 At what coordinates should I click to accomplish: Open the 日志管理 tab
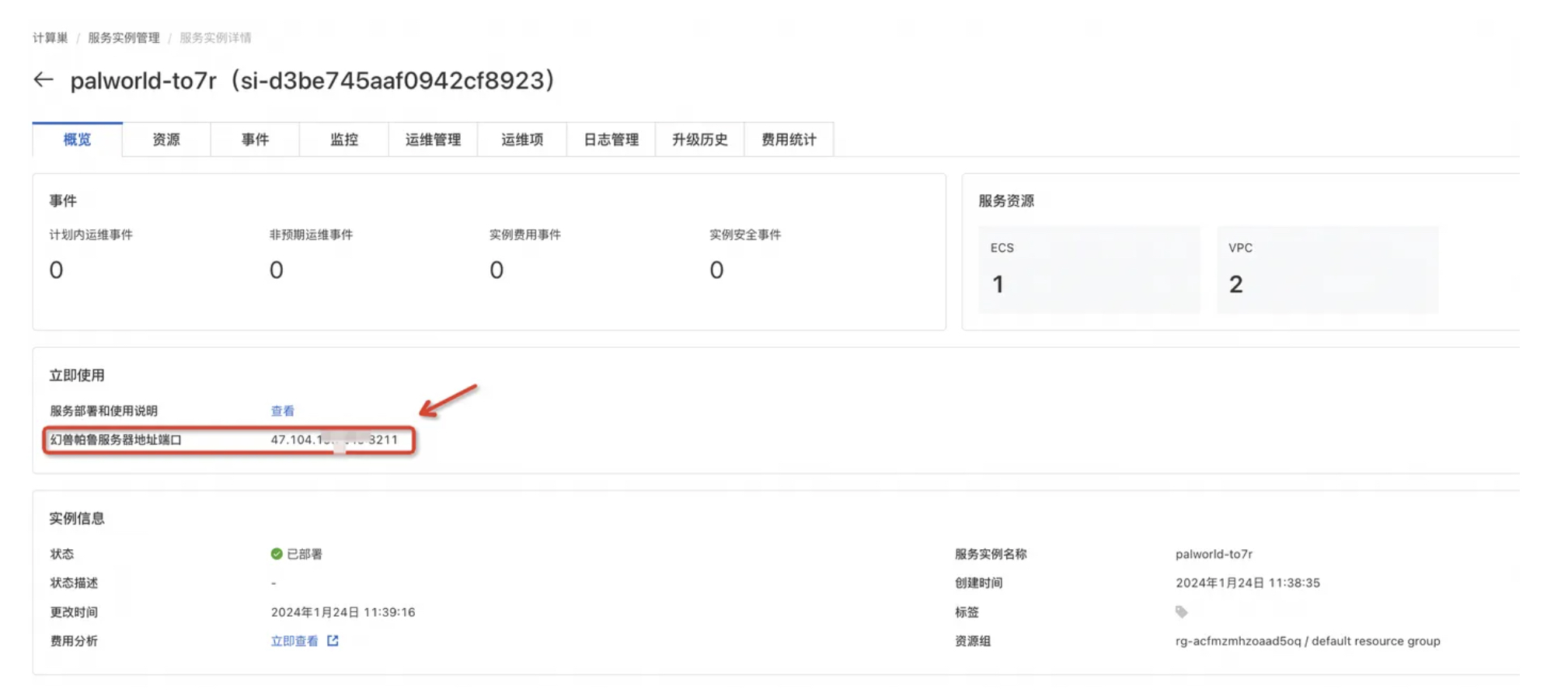[x=611, y=140]
